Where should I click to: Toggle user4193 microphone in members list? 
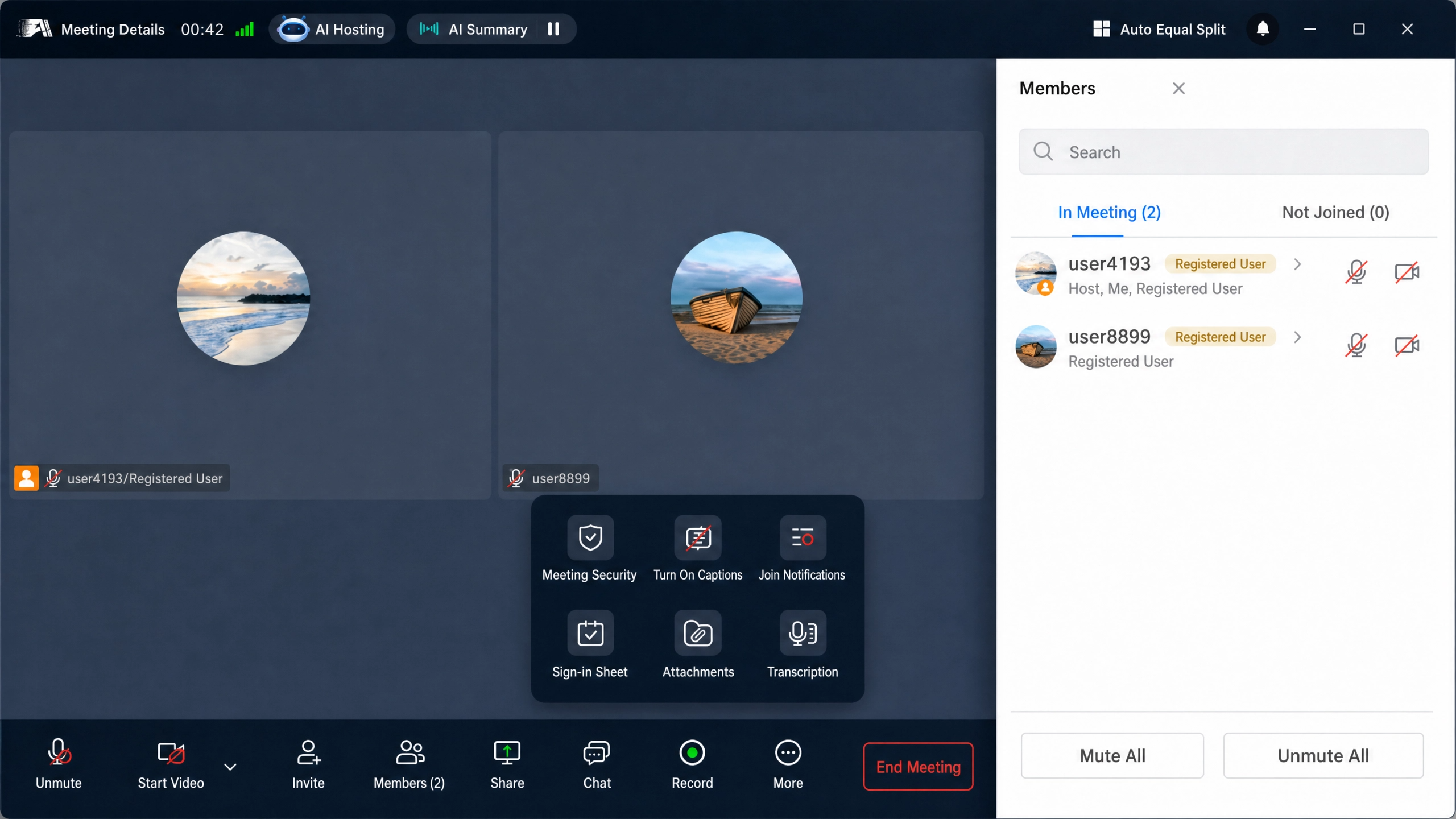click(x=1356, y=272)
